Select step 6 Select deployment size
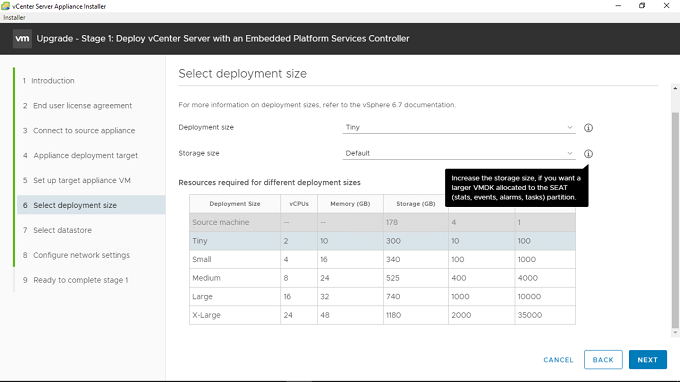680x382 pixels. pos(91,205)
